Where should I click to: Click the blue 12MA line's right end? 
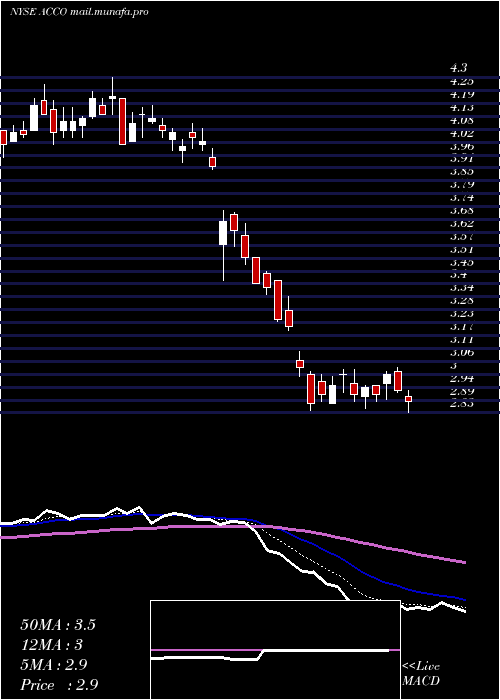point(465,600)
